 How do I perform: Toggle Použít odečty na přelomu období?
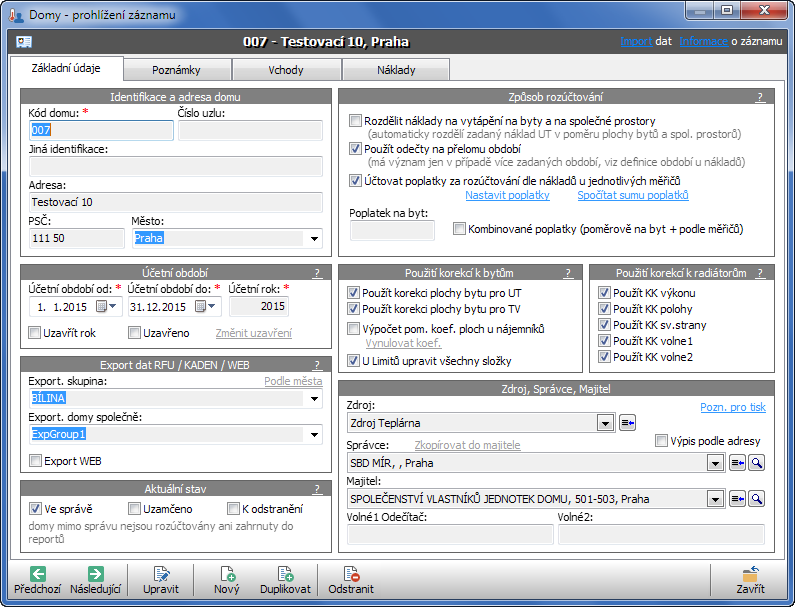355,149
